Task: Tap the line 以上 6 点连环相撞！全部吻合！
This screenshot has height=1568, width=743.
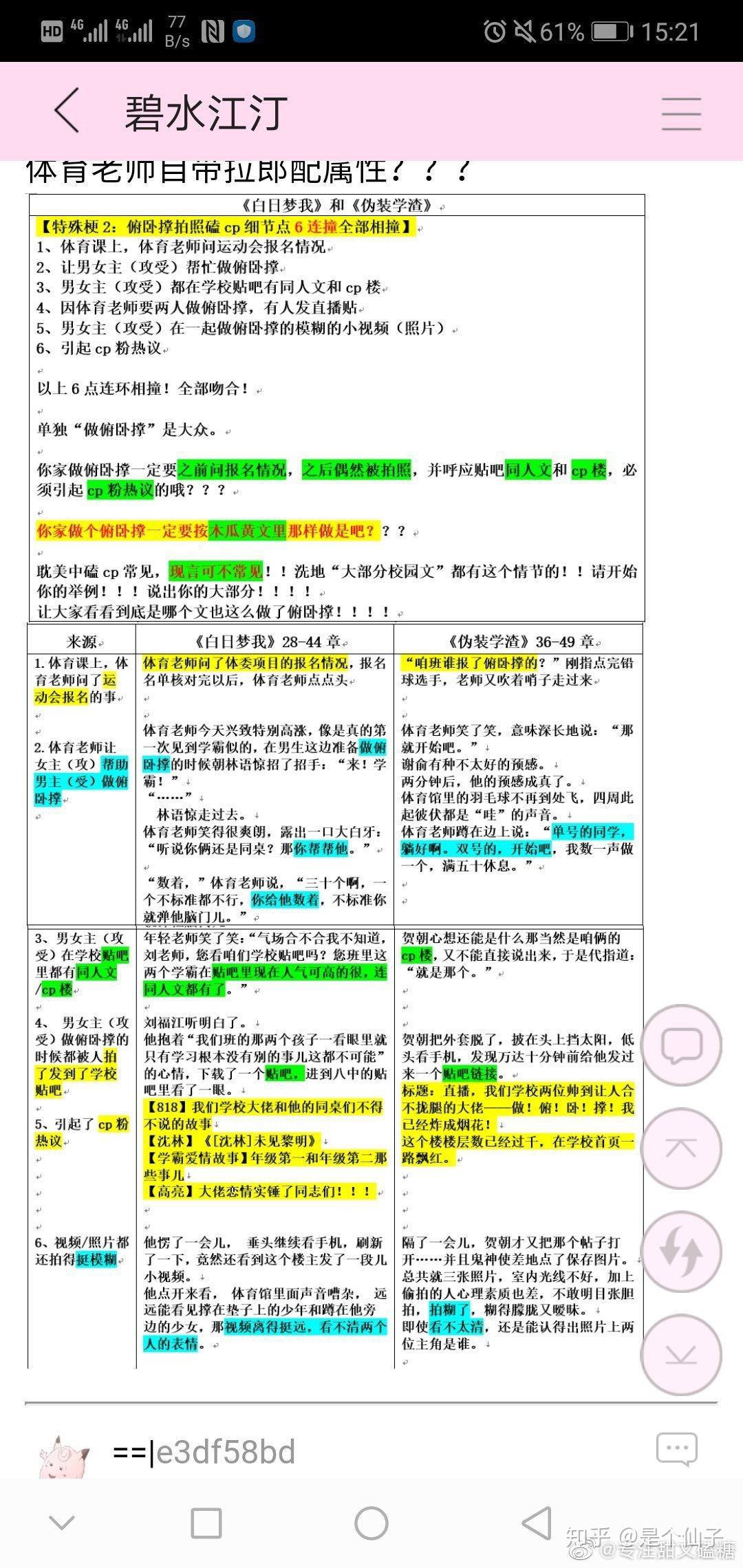Action: click(x=143, y=389)
